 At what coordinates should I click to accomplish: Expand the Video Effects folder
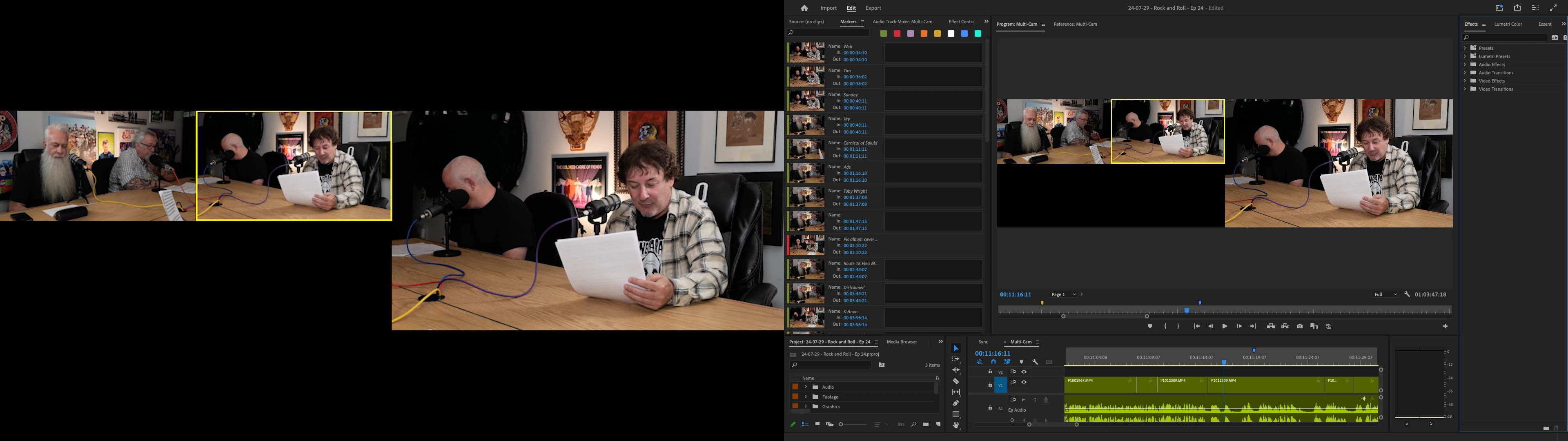[1465, 81]
